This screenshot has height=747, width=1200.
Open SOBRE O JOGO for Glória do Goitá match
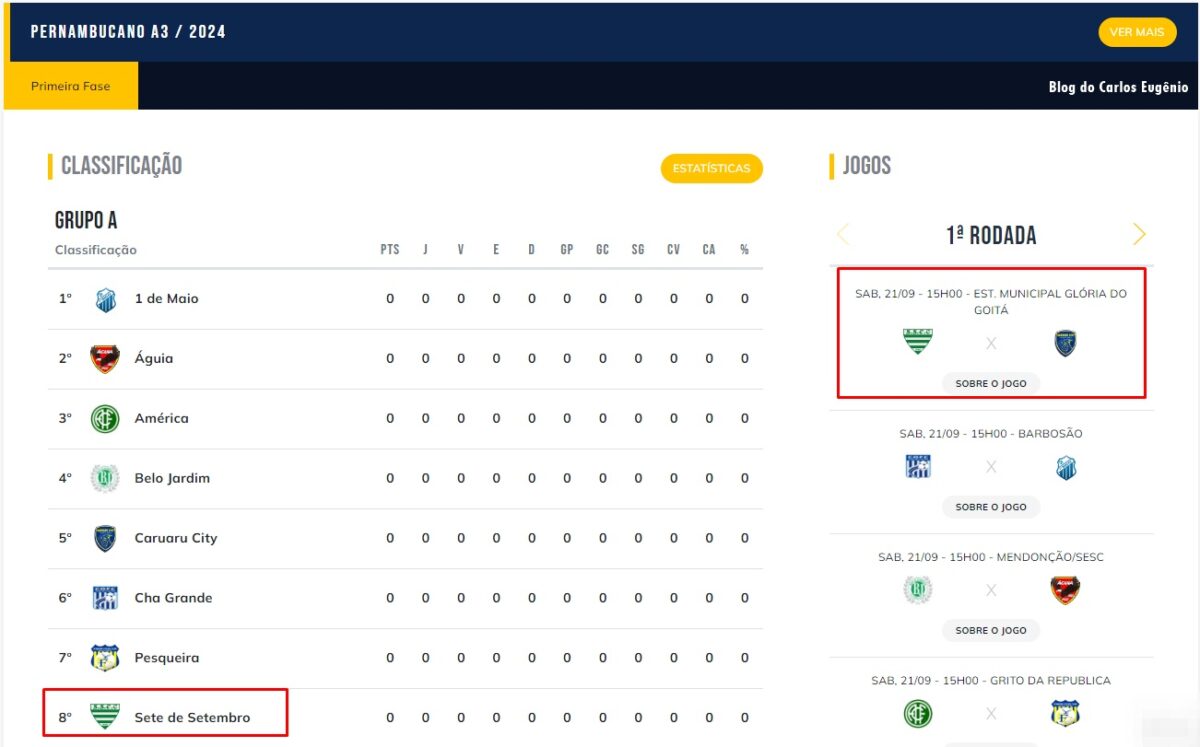tap(991, 384)
